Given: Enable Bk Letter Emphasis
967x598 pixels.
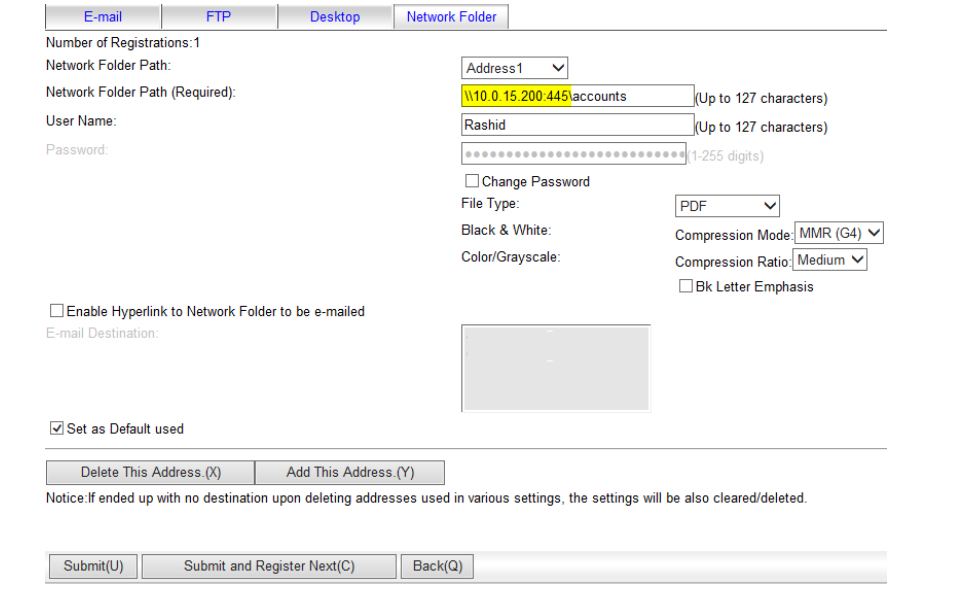Looking at the screenshot, I should coord(686,286).
